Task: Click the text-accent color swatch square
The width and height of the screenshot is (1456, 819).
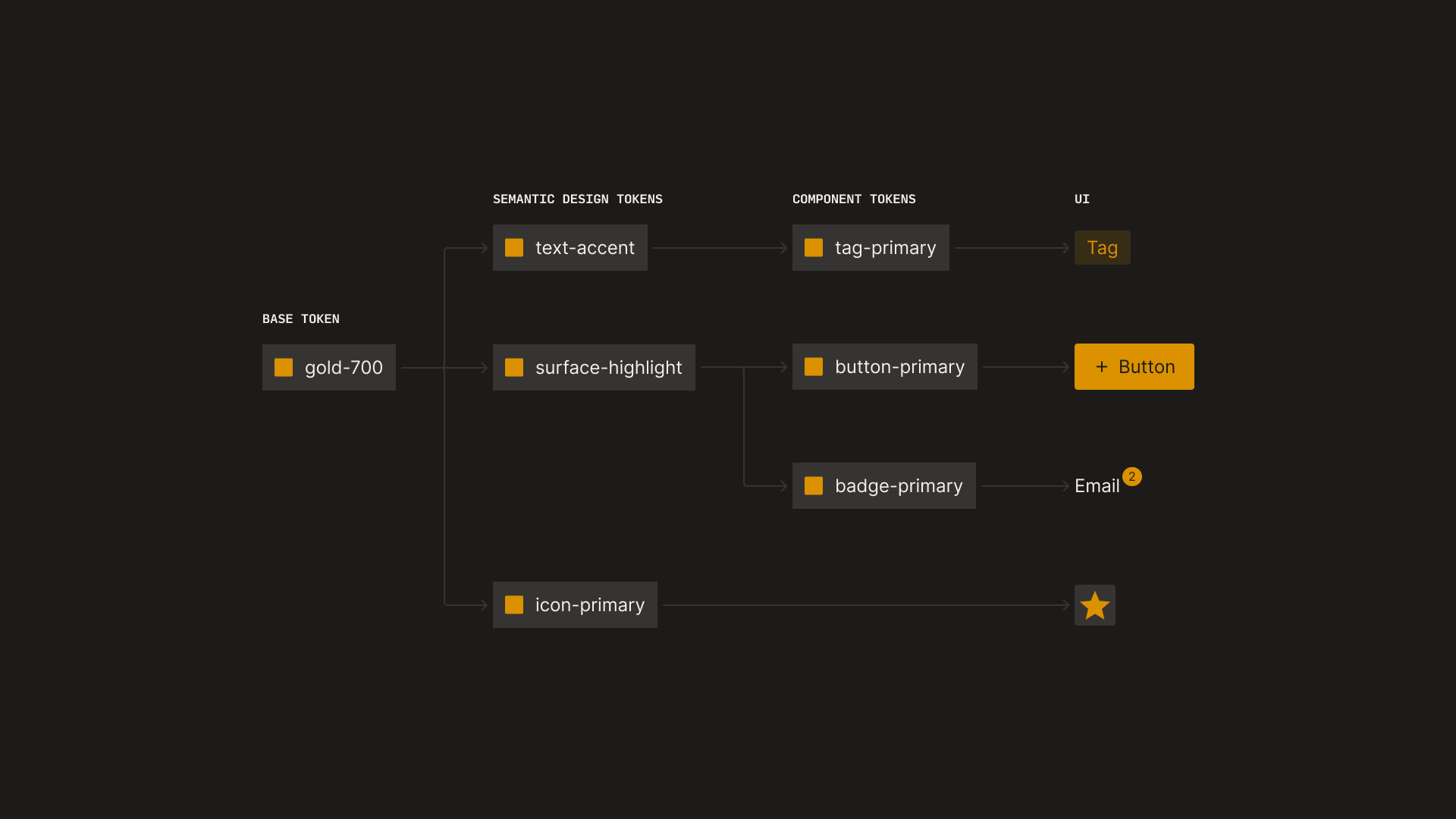Action: tap(514, 248)
